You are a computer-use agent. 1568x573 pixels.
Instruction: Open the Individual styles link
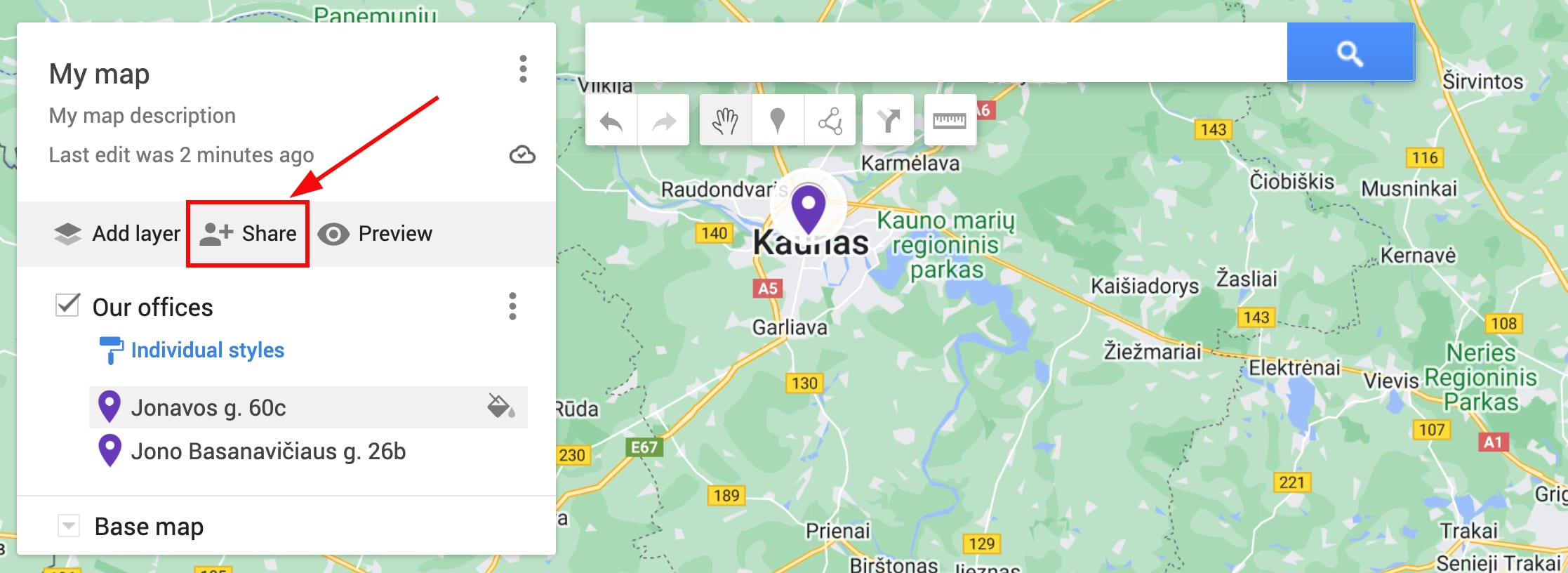[208, 350]
